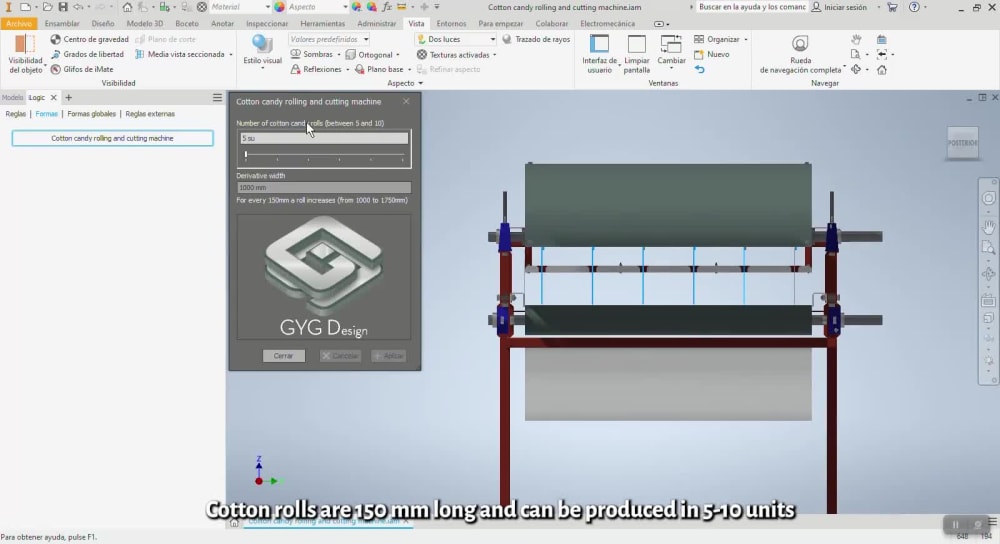Image resolution: width=1000 pixels, height=544 pixels.
Task: Click the Save icon in quick access toolbar
Action: 62,7
